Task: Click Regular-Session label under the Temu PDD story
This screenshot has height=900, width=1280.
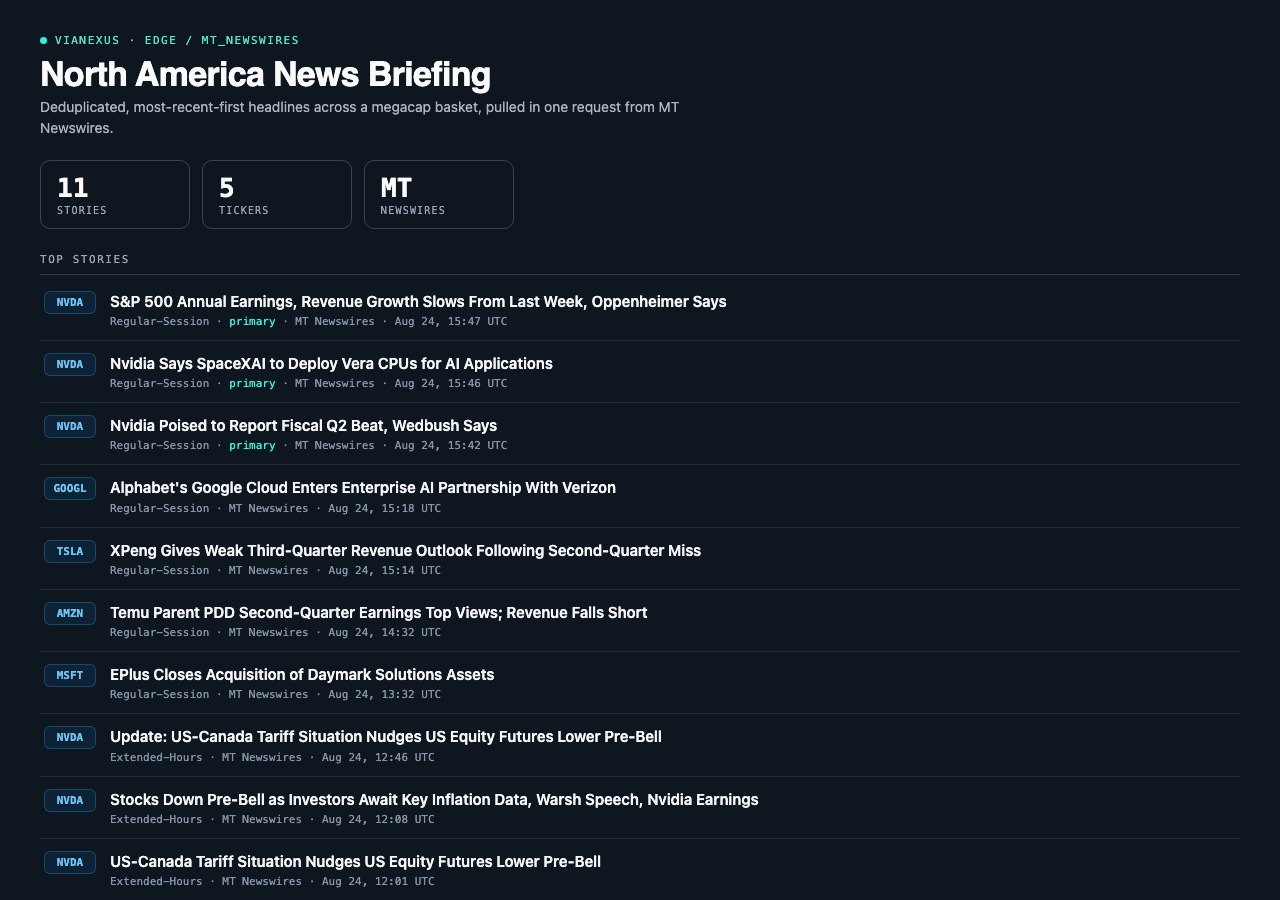Action: click(x=160, y=633)
